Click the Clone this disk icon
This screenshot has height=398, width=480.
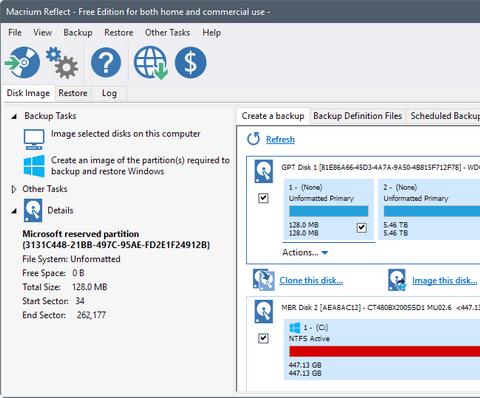coord(263,280)
